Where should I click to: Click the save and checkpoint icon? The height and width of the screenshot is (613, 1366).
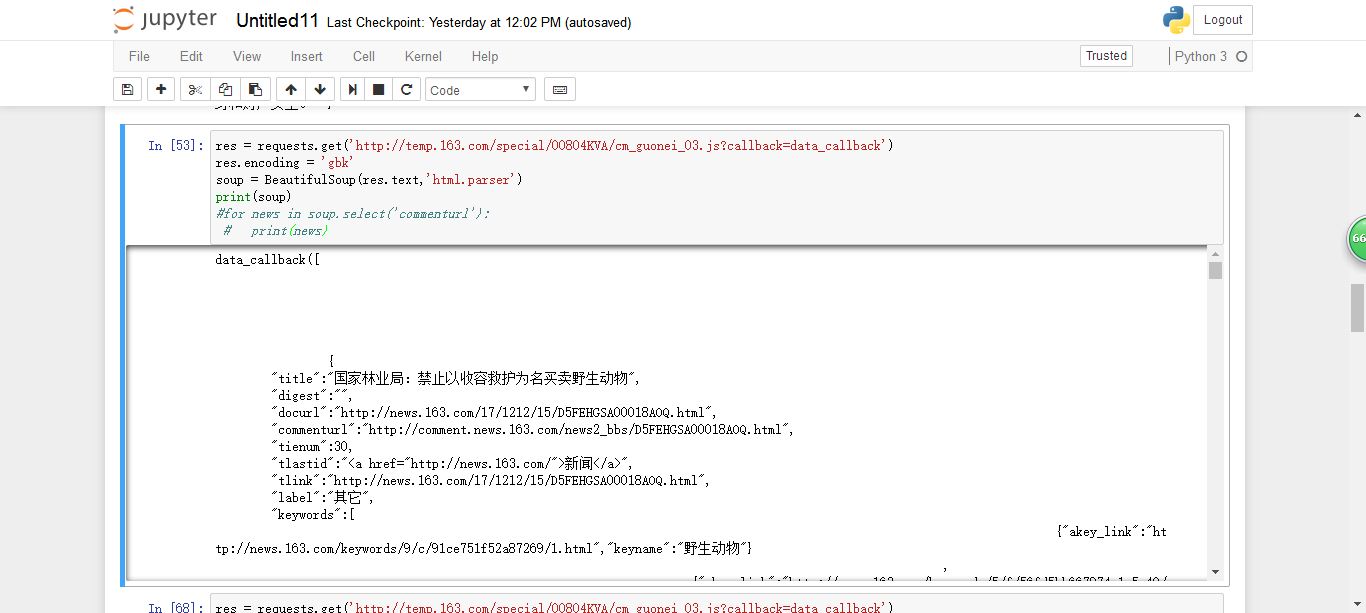(127, 90)
